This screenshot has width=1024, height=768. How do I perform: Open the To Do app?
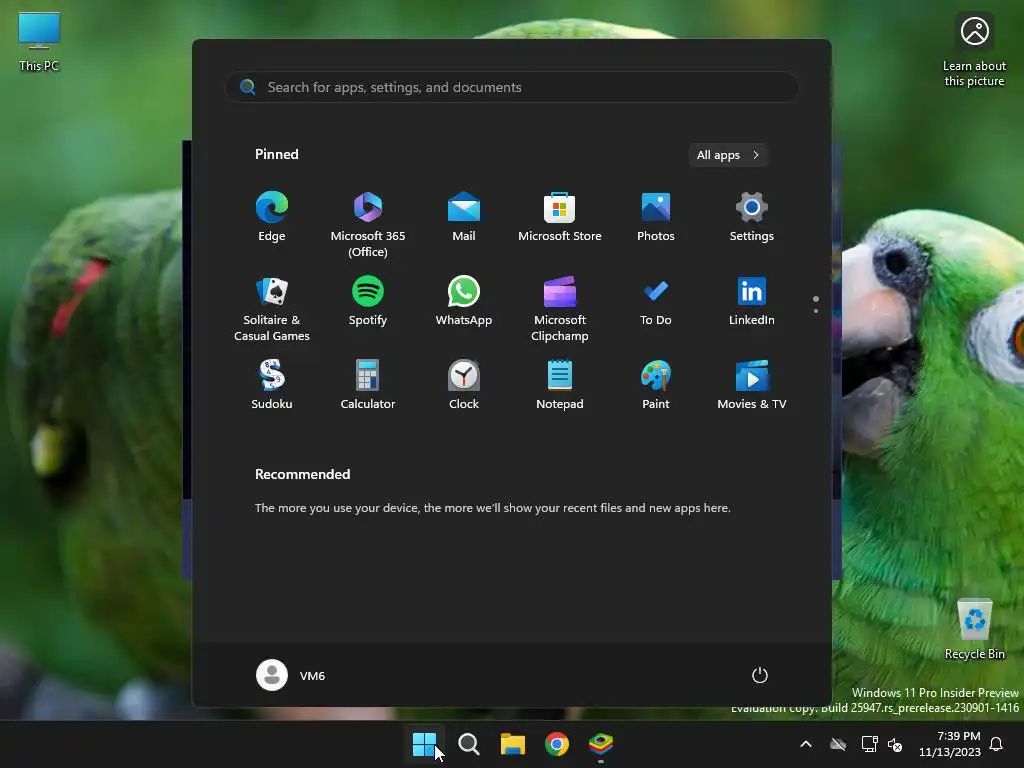[656, 301]
